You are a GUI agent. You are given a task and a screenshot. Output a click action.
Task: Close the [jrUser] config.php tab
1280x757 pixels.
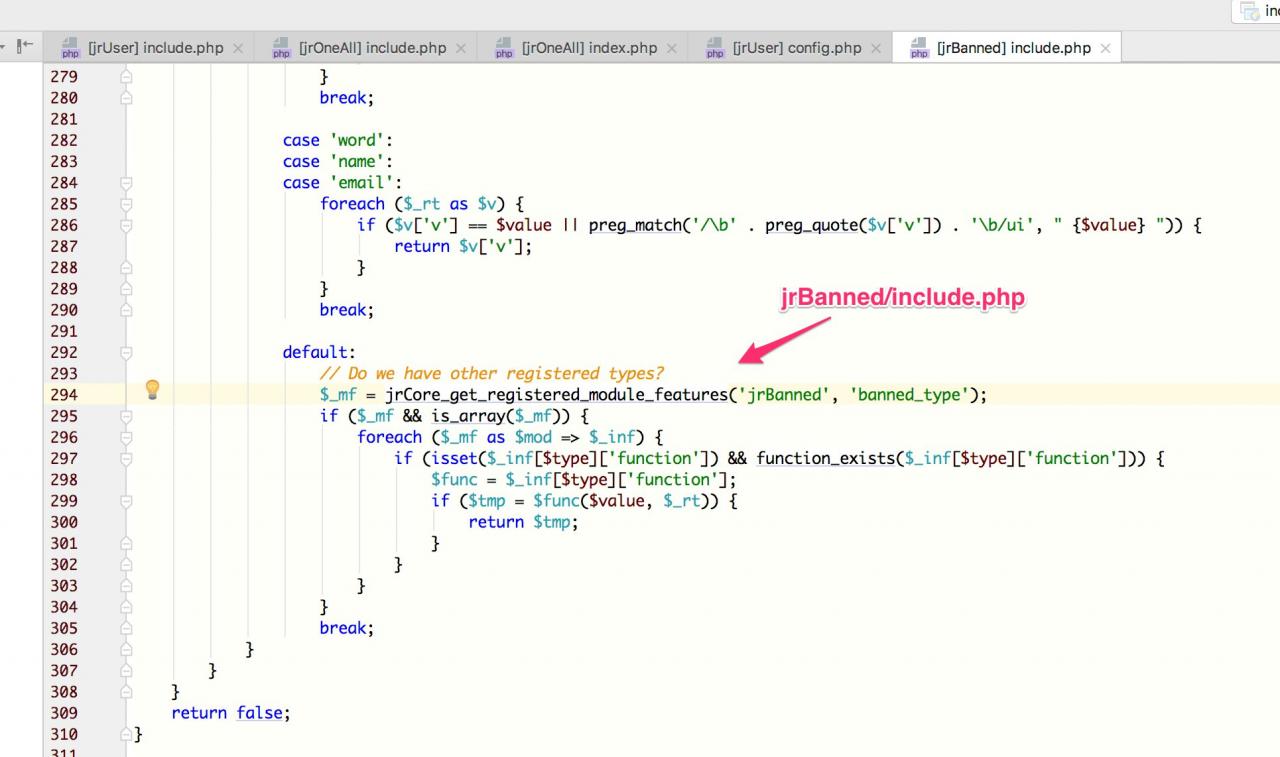point(876,48)
